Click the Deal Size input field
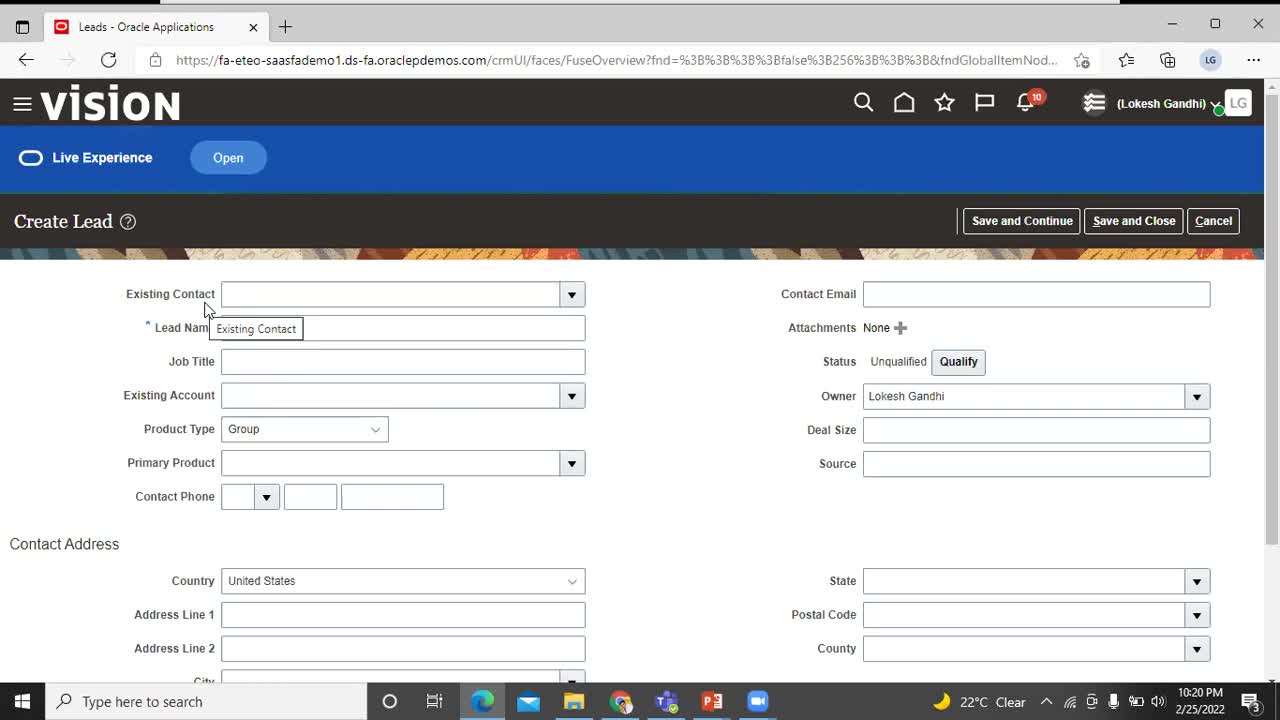 tap(1036, 430)
